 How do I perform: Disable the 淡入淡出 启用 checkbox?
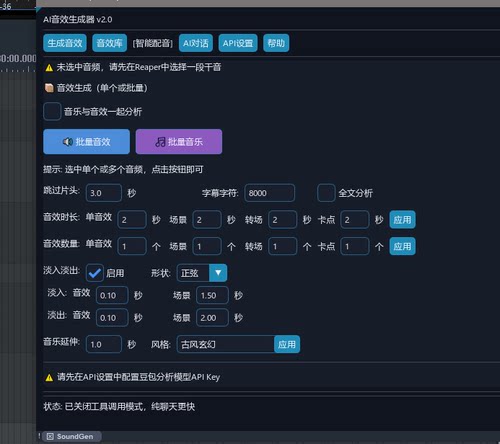[x=95, y=273]
